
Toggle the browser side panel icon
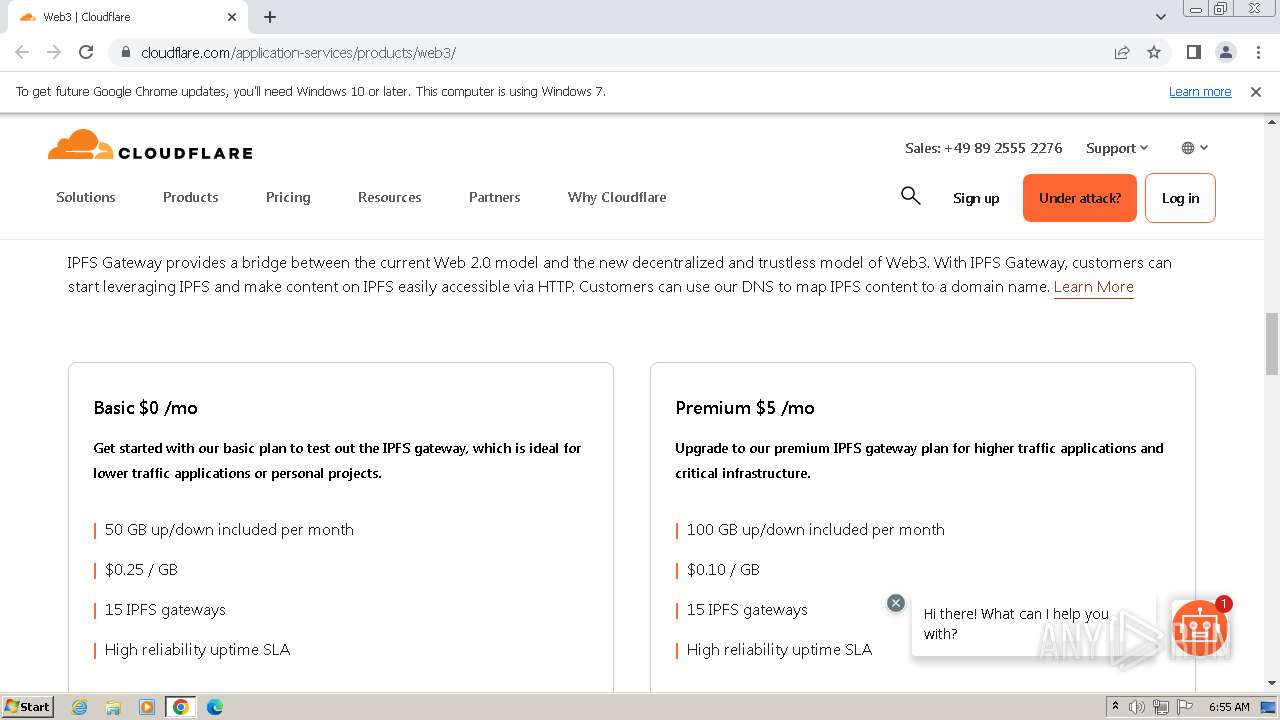[x=1193, y=52]
